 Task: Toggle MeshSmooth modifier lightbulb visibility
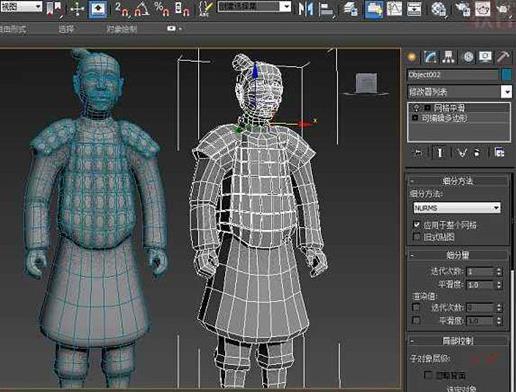pyautogui.click(x=416, y=108)
